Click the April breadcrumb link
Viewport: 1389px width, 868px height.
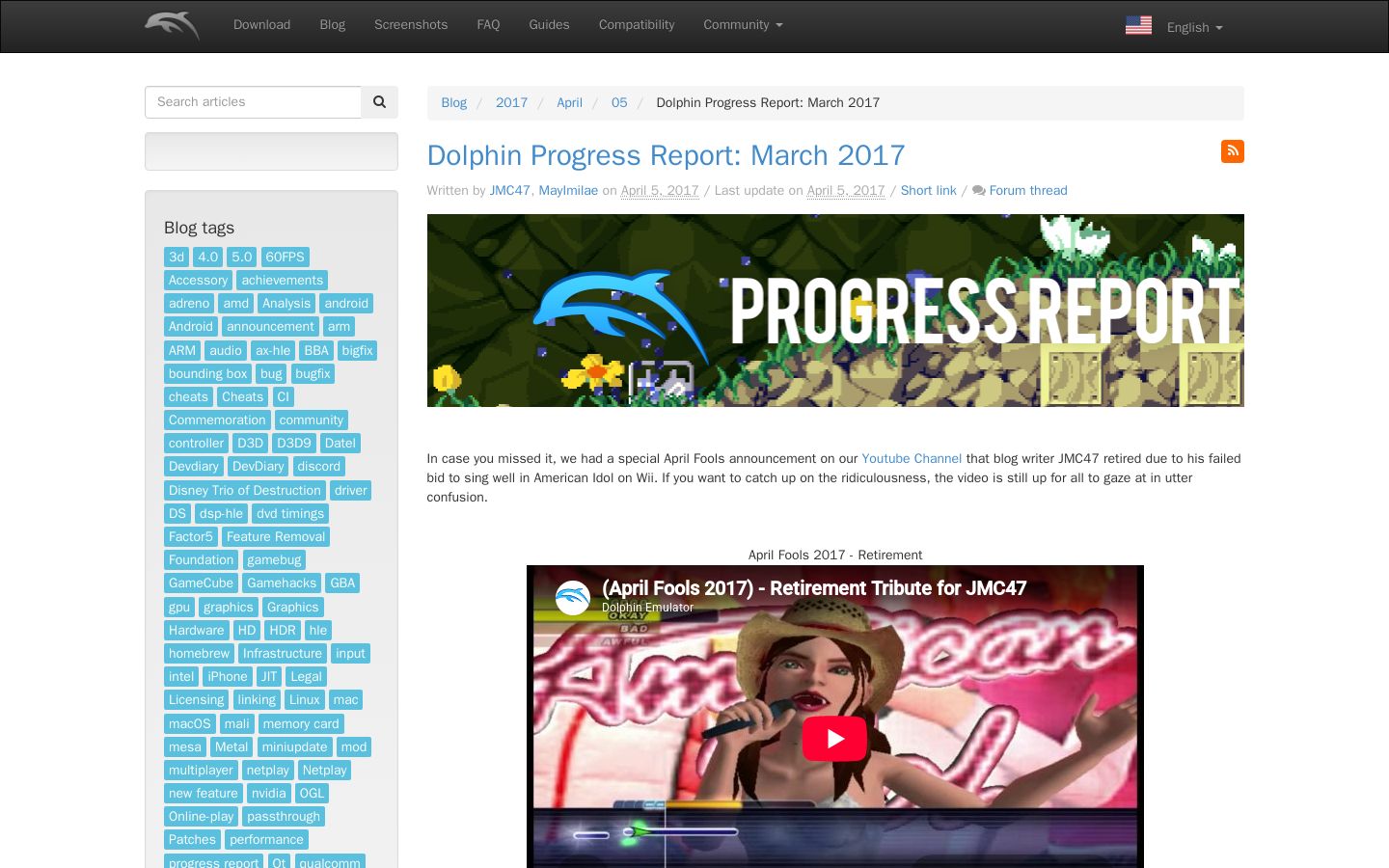pos(569,102)
